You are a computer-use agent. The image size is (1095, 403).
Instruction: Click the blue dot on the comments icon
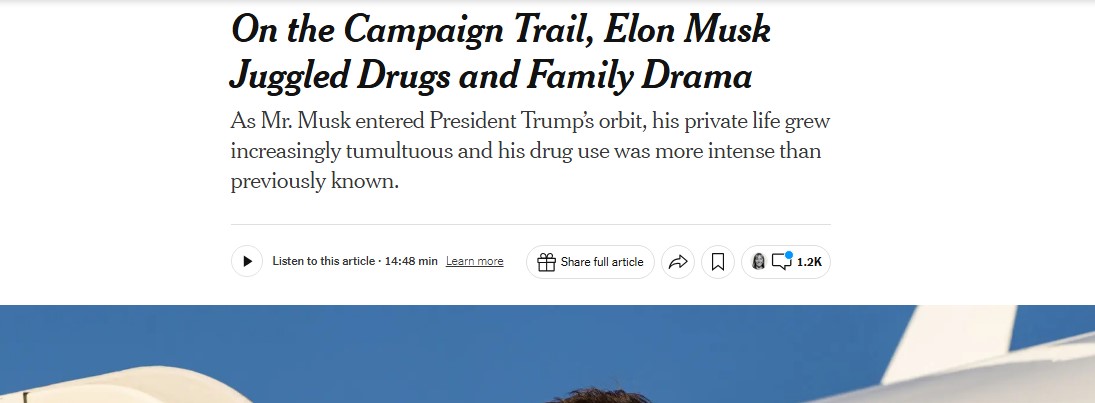coord(789,255)
